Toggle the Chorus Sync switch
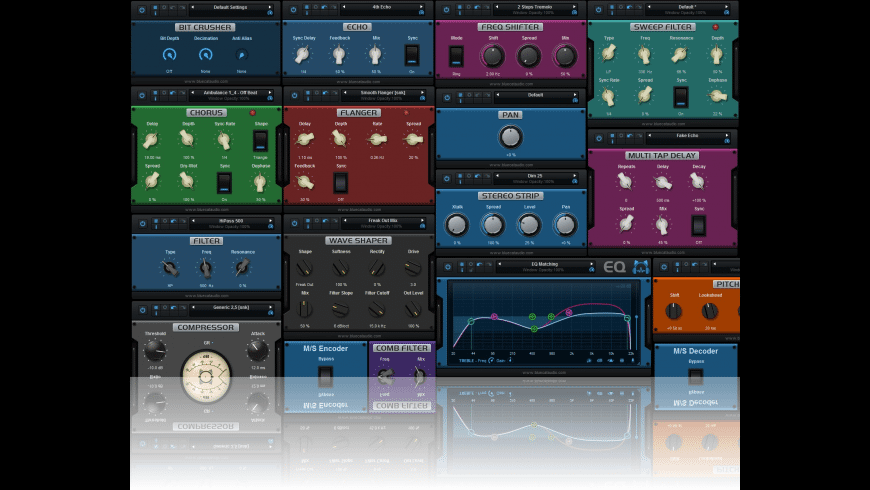 (x=224, y=182)
